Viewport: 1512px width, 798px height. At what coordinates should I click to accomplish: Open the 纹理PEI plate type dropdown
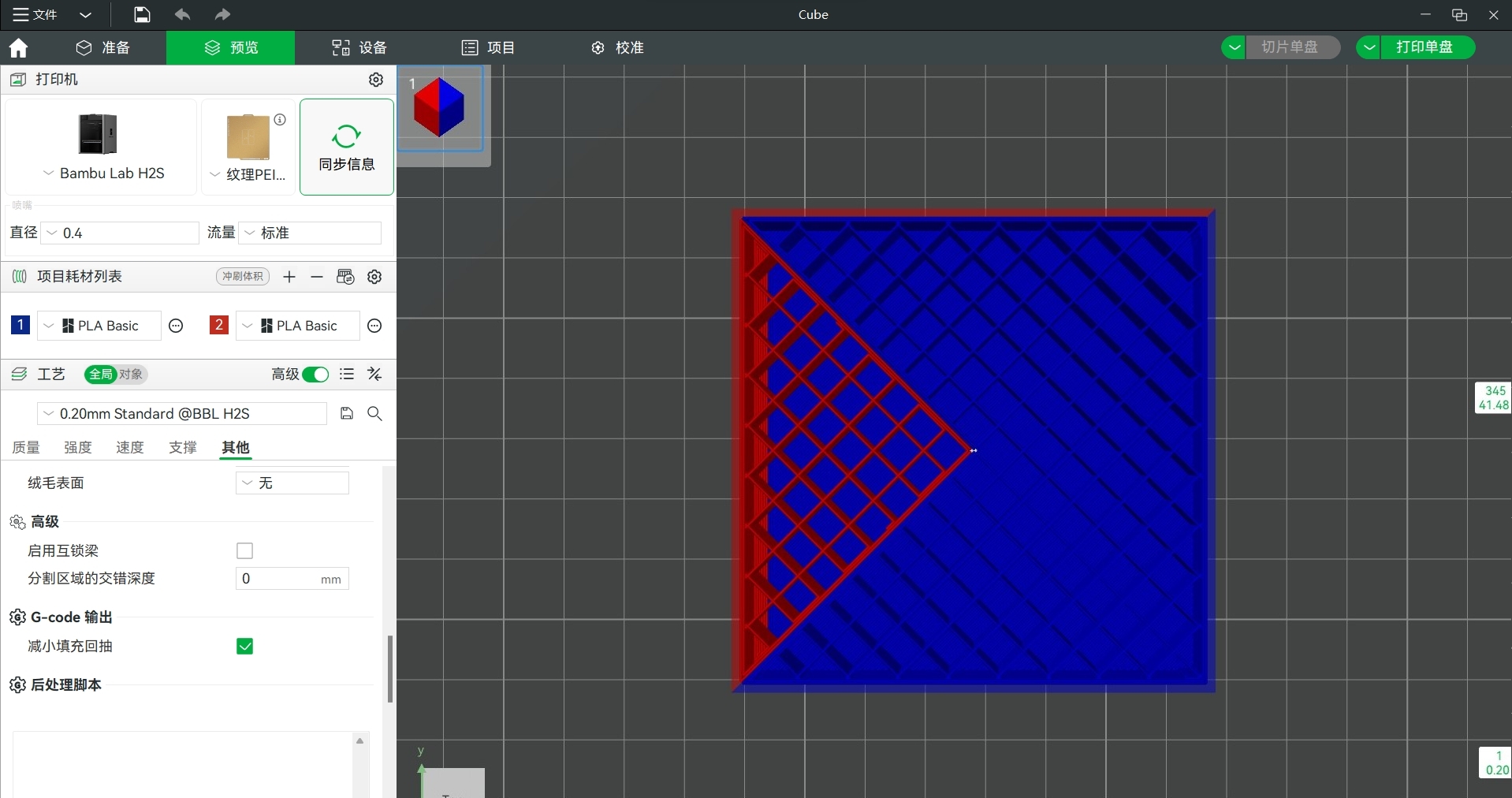(248, 147)
